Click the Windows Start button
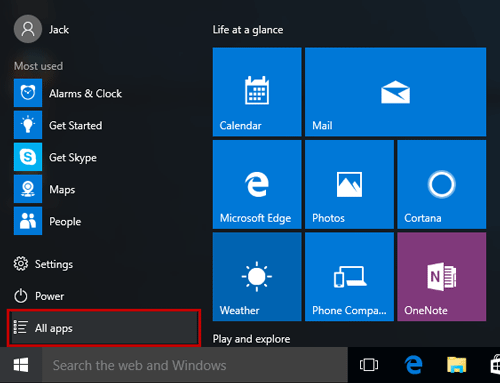 point(21,365)
